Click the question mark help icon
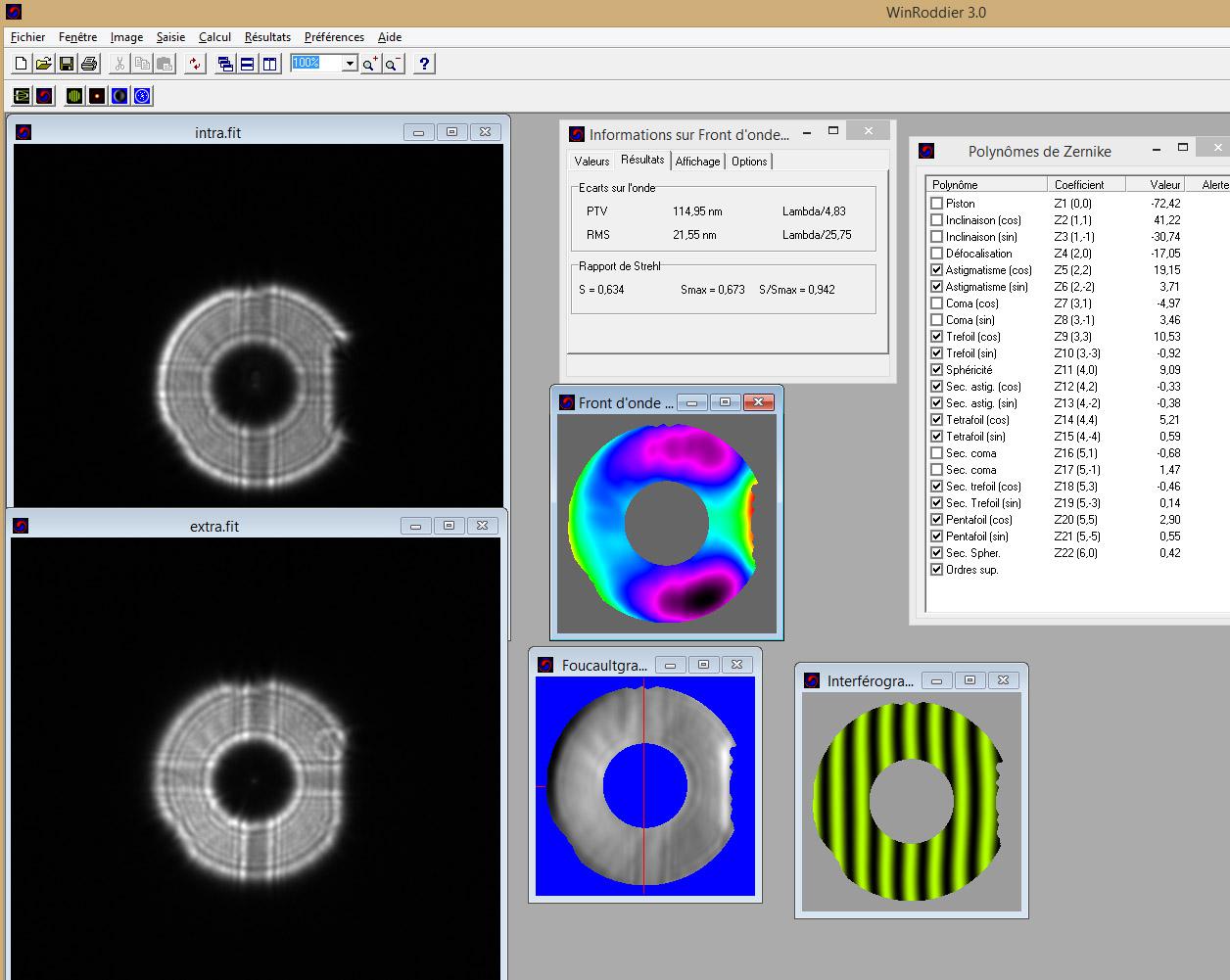 423,64
